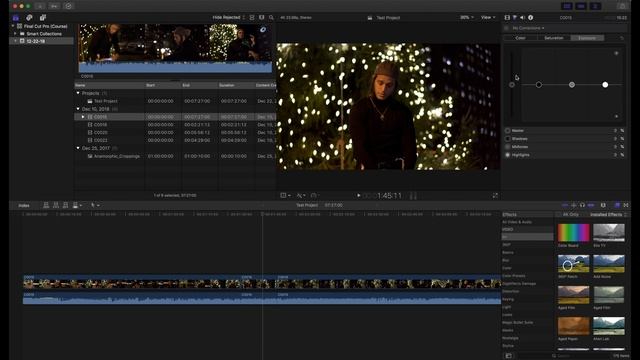Click the insert clip edit icon
Image resolution: width=640 pixels, height=360 pixels.
[x=56, y=205]
